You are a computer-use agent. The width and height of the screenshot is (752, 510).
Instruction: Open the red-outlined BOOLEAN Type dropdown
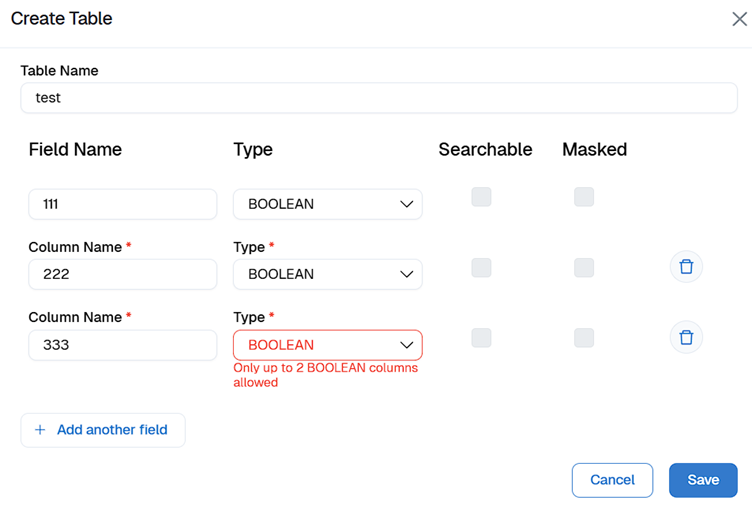point(327,345)
